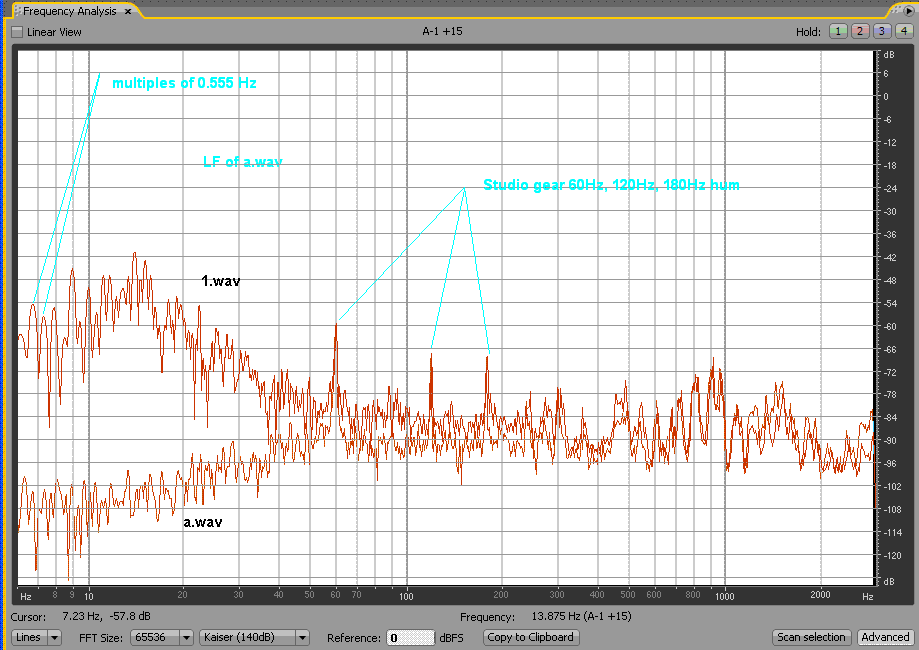Click the 60 Hz hum peak on the graph
919x650 pixels.
pyautogui.click(x=336, y=325)
